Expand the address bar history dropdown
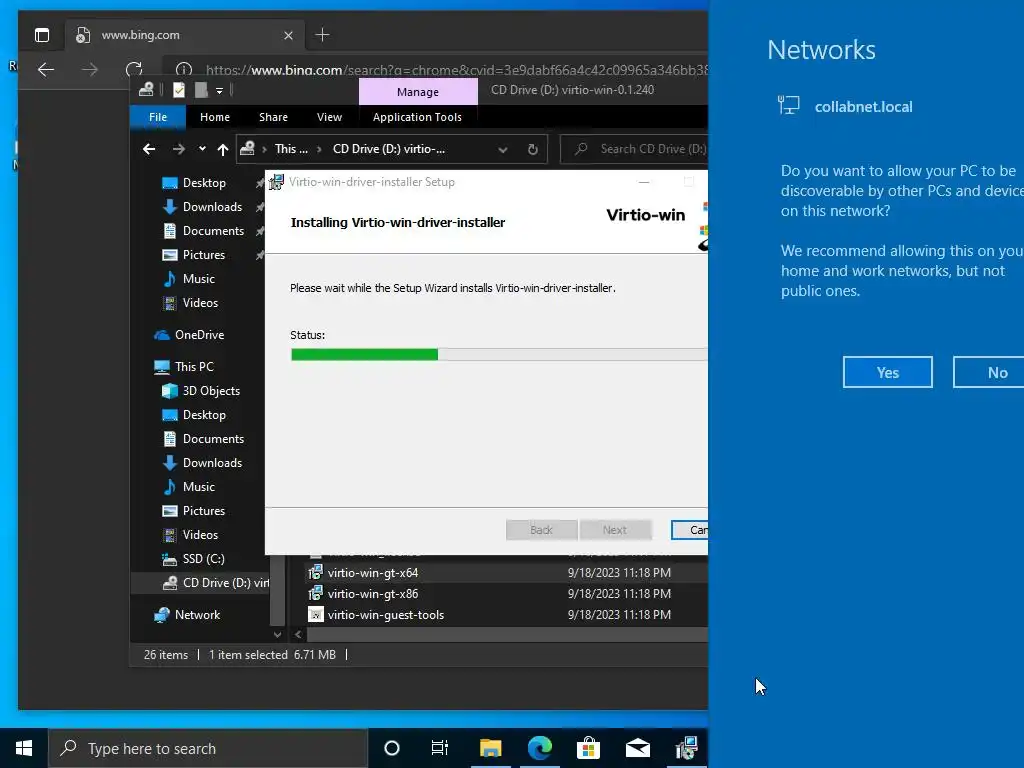The height and width of the screenshot is (768, 1024). coord(502,150)
